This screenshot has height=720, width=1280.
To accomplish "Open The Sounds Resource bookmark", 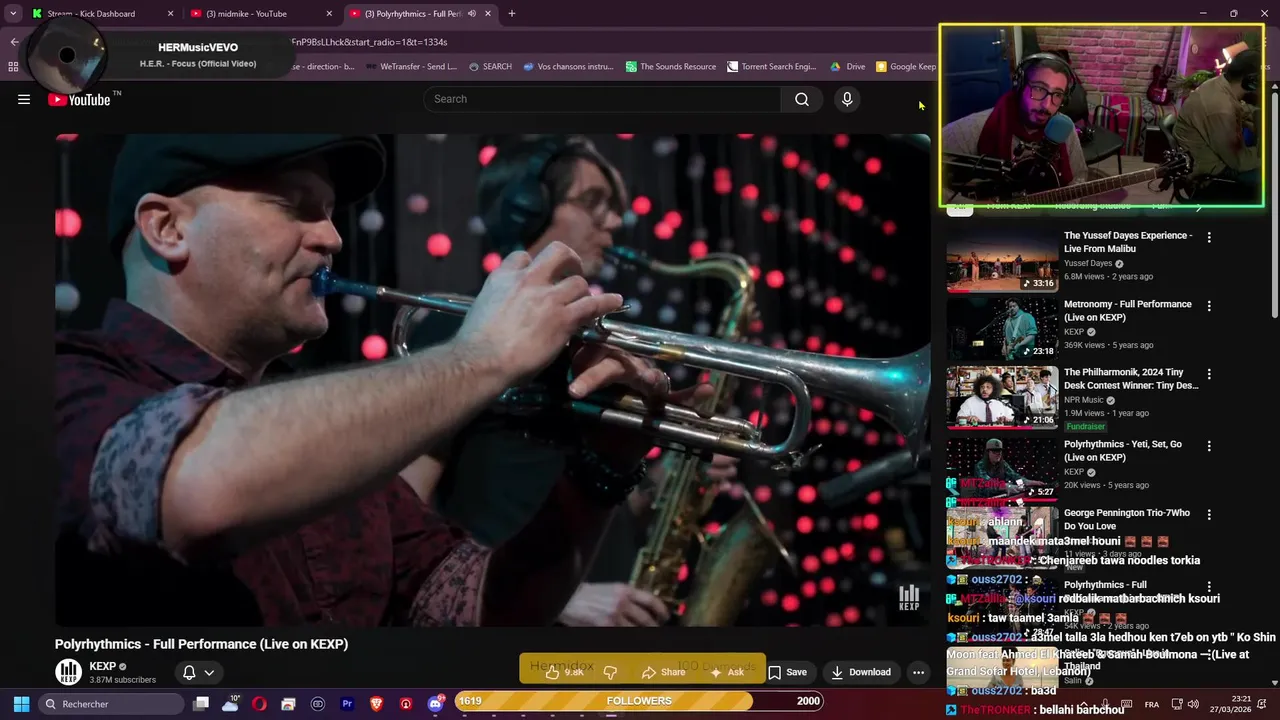I will pos(671,67).
